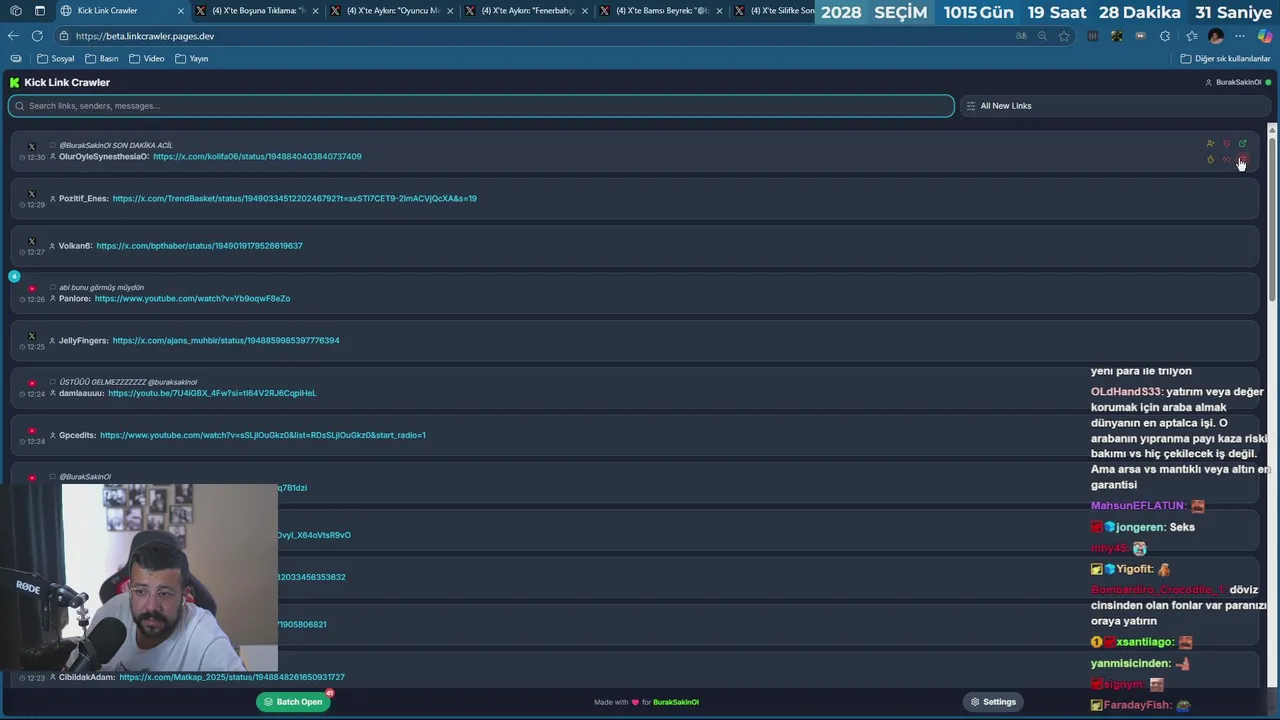Open the workspaces icon at top-left of browser
Image resolution: width=1280 pixels, height=720 pixels.
[15, 11]
